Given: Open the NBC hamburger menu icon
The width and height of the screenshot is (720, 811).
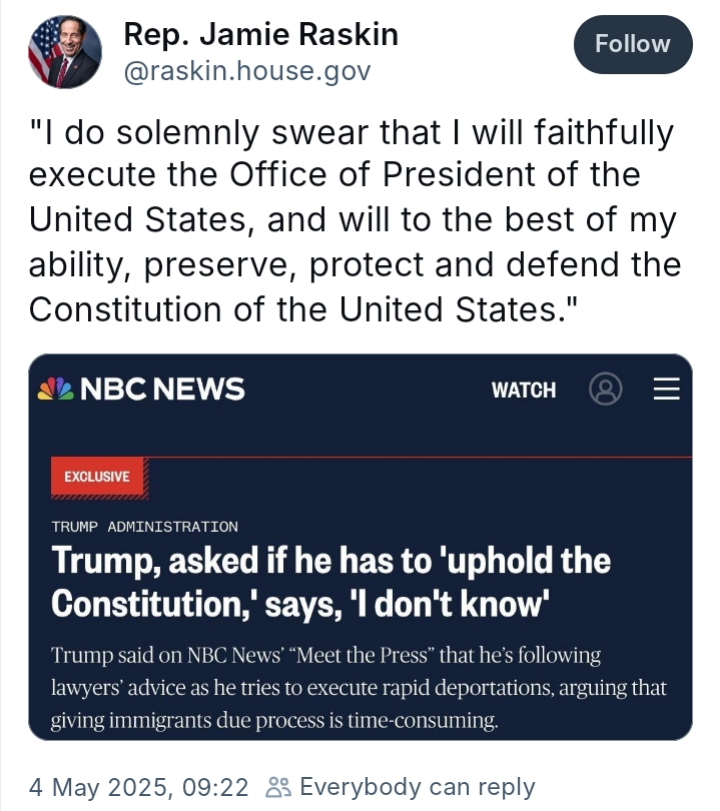Looking at the screenshot, I should tap(666, 389).
